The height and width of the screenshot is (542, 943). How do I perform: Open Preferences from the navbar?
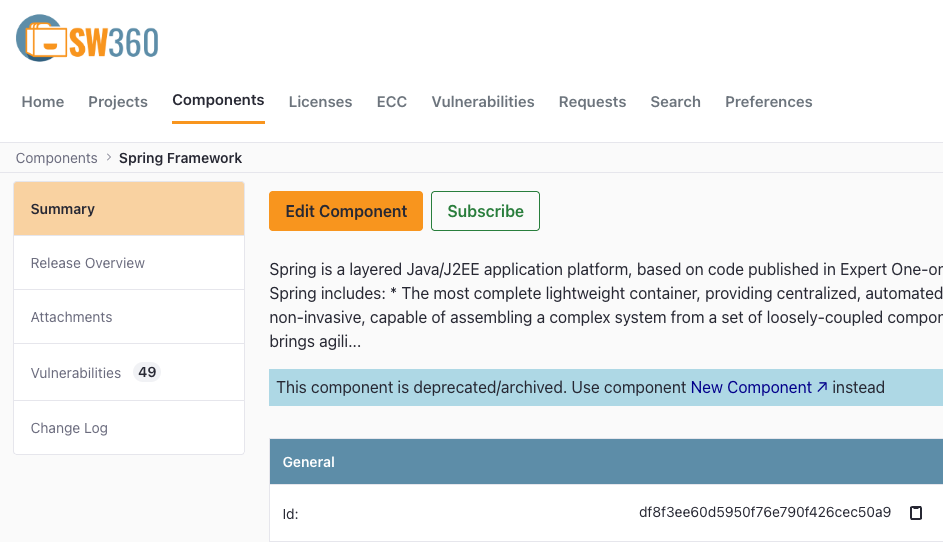click(x=768, y=102)
